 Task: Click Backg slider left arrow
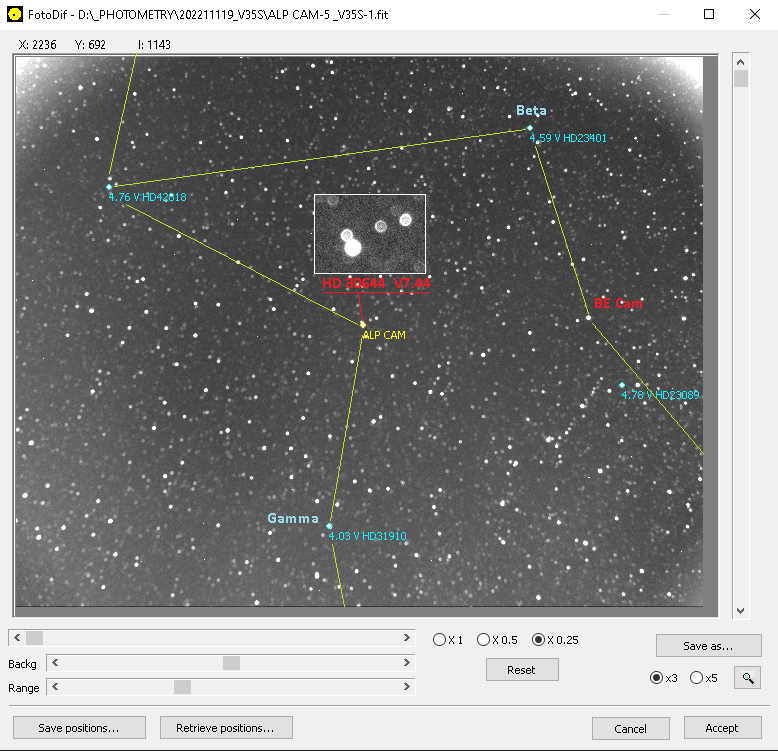tap(53, 663)
